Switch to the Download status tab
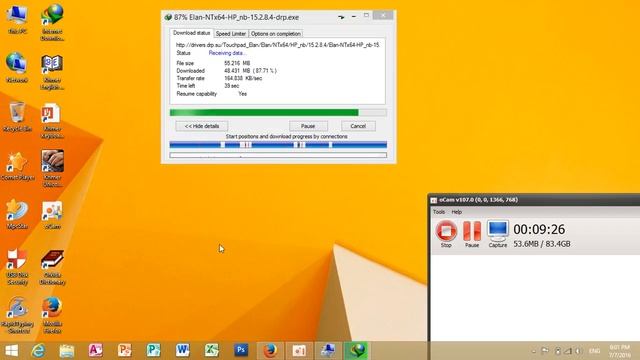 tap(191, 33)
